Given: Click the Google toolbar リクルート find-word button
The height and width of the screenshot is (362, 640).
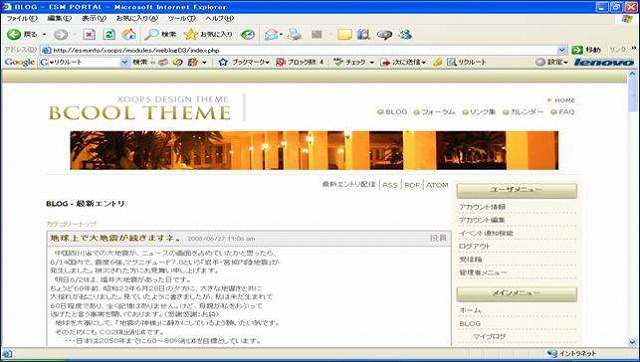Looking at the screenshot, I should pyautogui.click(x=467, y=62).
